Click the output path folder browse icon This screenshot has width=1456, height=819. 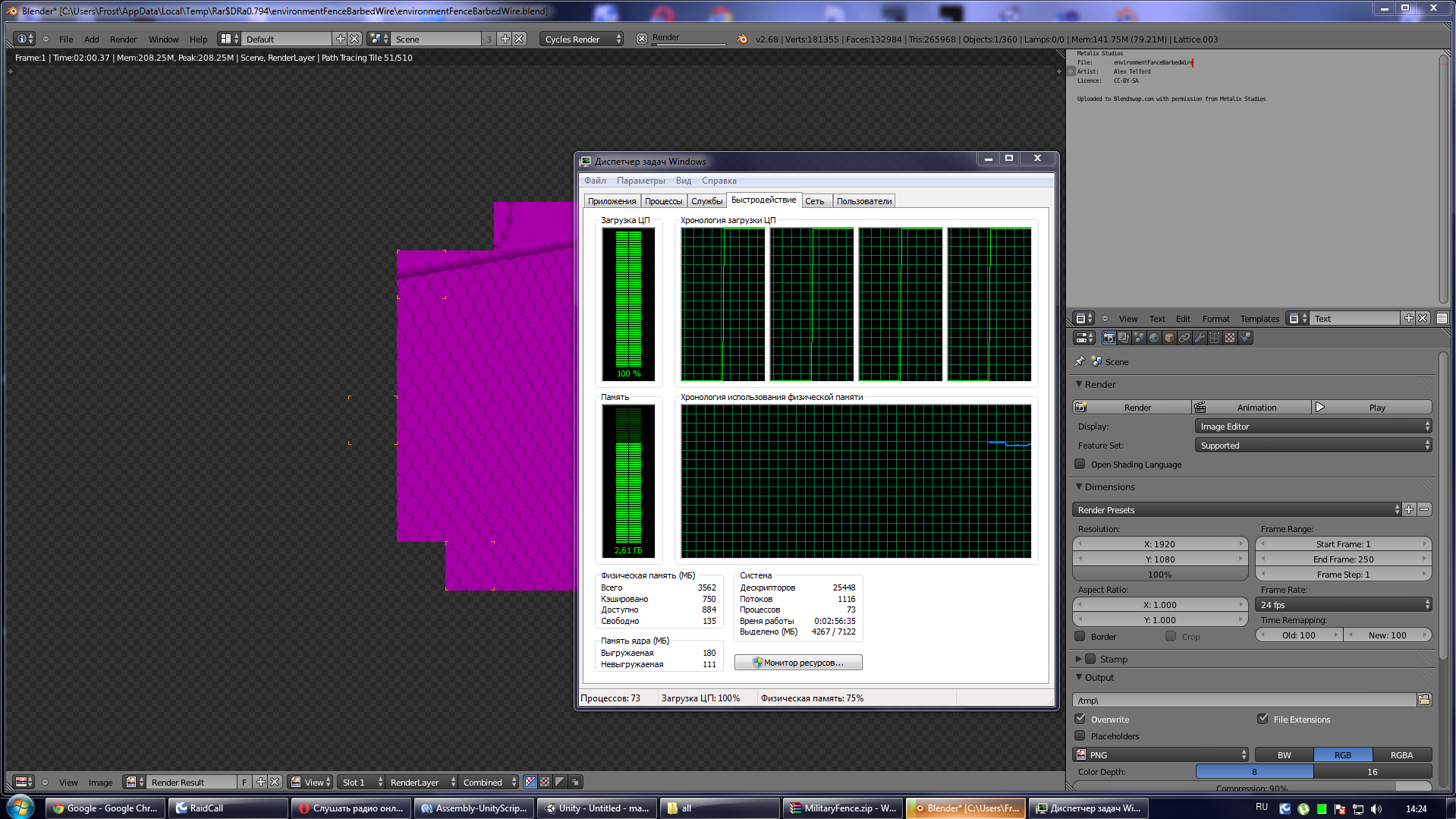pyautogui.click(x=1424, y=700)
